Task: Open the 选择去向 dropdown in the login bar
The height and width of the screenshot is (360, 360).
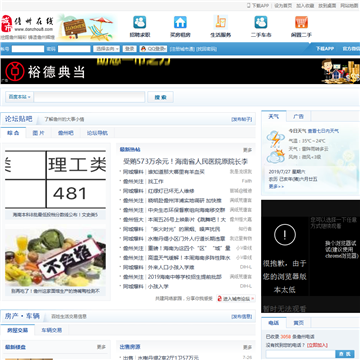Action: [x=106, y=49]
